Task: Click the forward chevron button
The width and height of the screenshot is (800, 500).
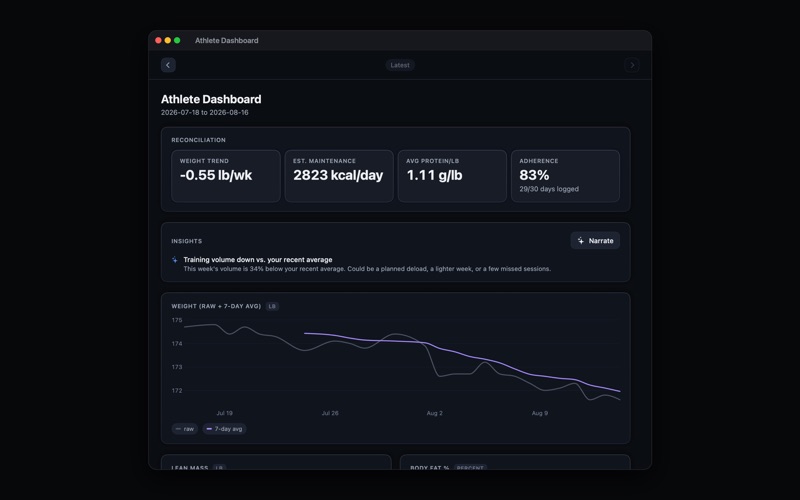Action: pyautogui.click(x=632, y=65)
